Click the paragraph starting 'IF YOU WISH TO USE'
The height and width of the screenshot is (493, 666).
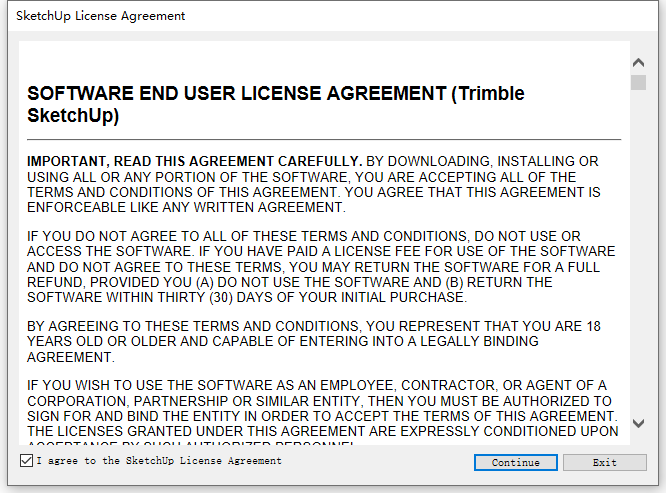[x=323, y=412]
